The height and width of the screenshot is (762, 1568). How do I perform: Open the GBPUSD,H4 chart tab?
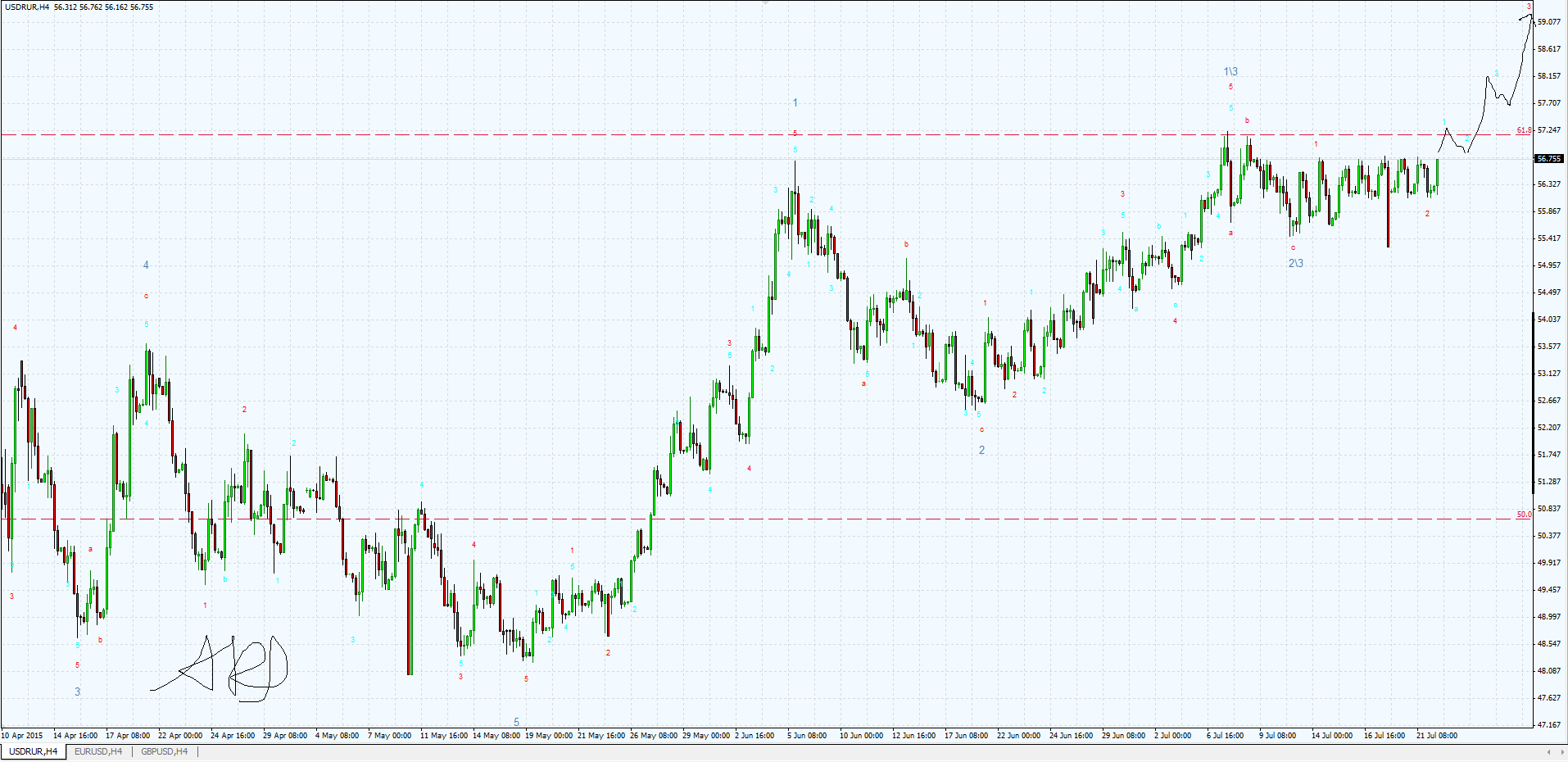point(164,751)
